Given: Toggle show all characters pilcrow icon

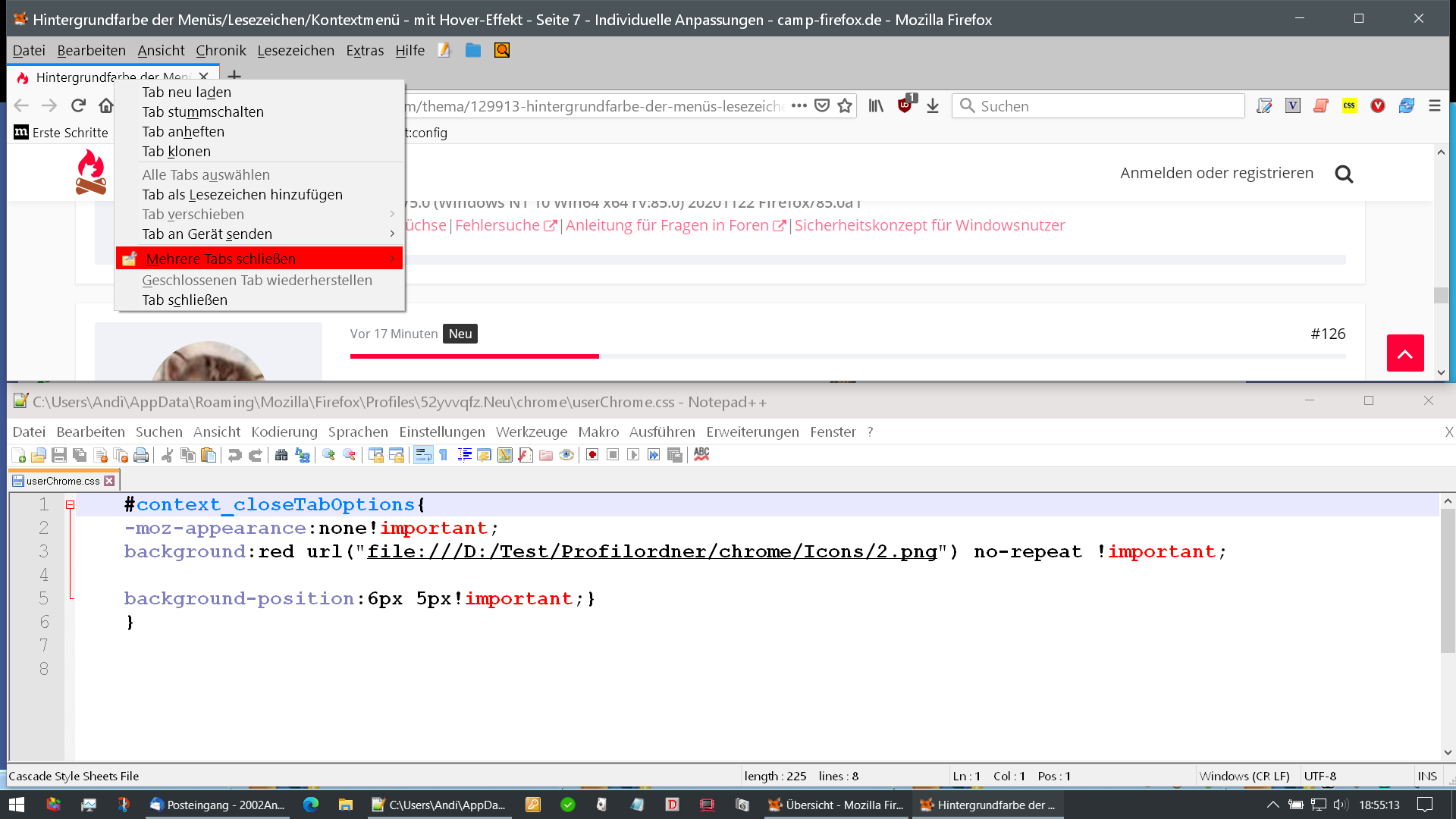Looking at the screenshot, I should click(x=444, y=455).
